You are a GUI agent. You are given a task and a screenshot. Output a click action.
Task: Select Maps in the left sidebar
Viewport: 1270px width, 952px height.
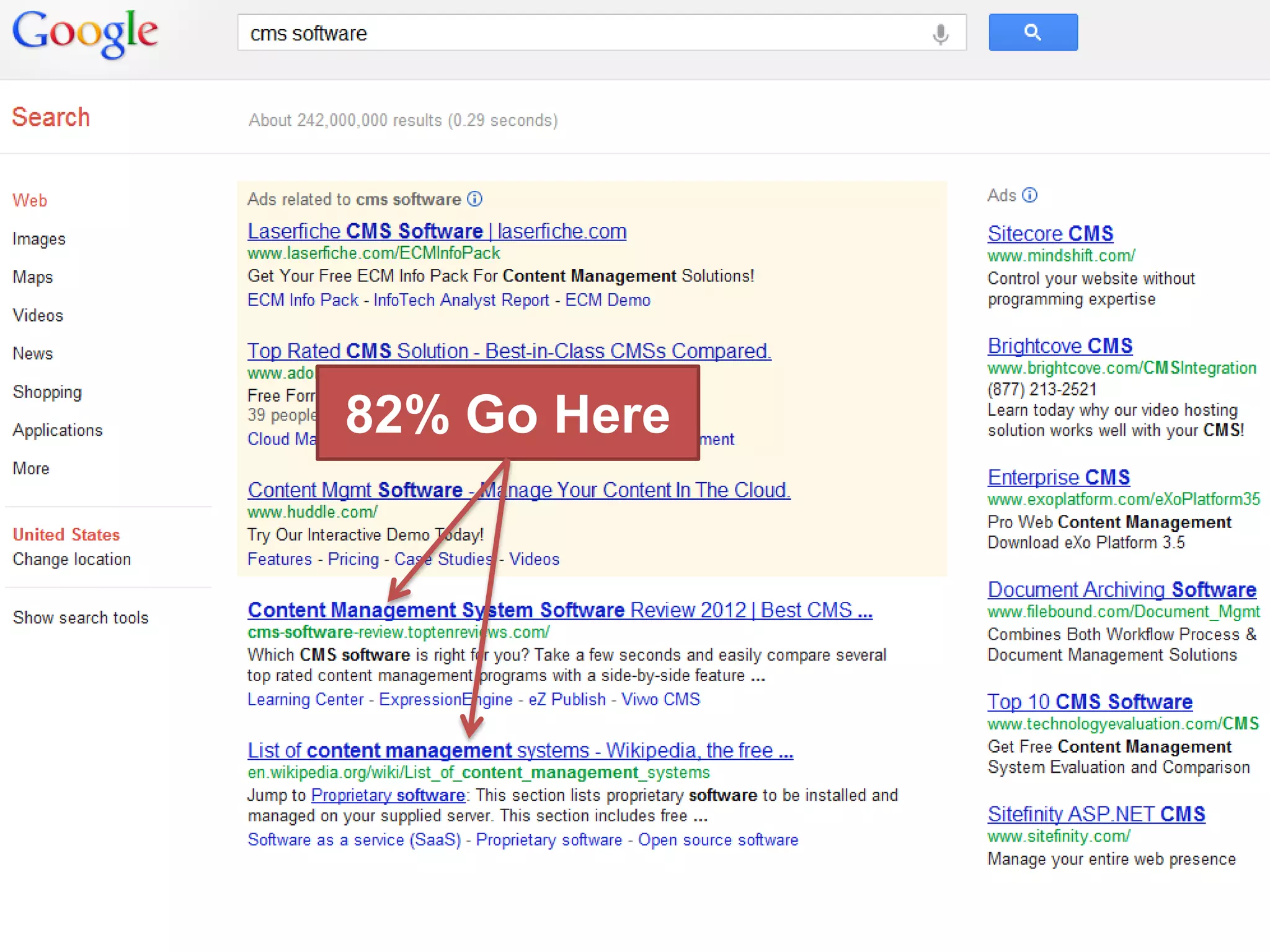tap(32, 277)
